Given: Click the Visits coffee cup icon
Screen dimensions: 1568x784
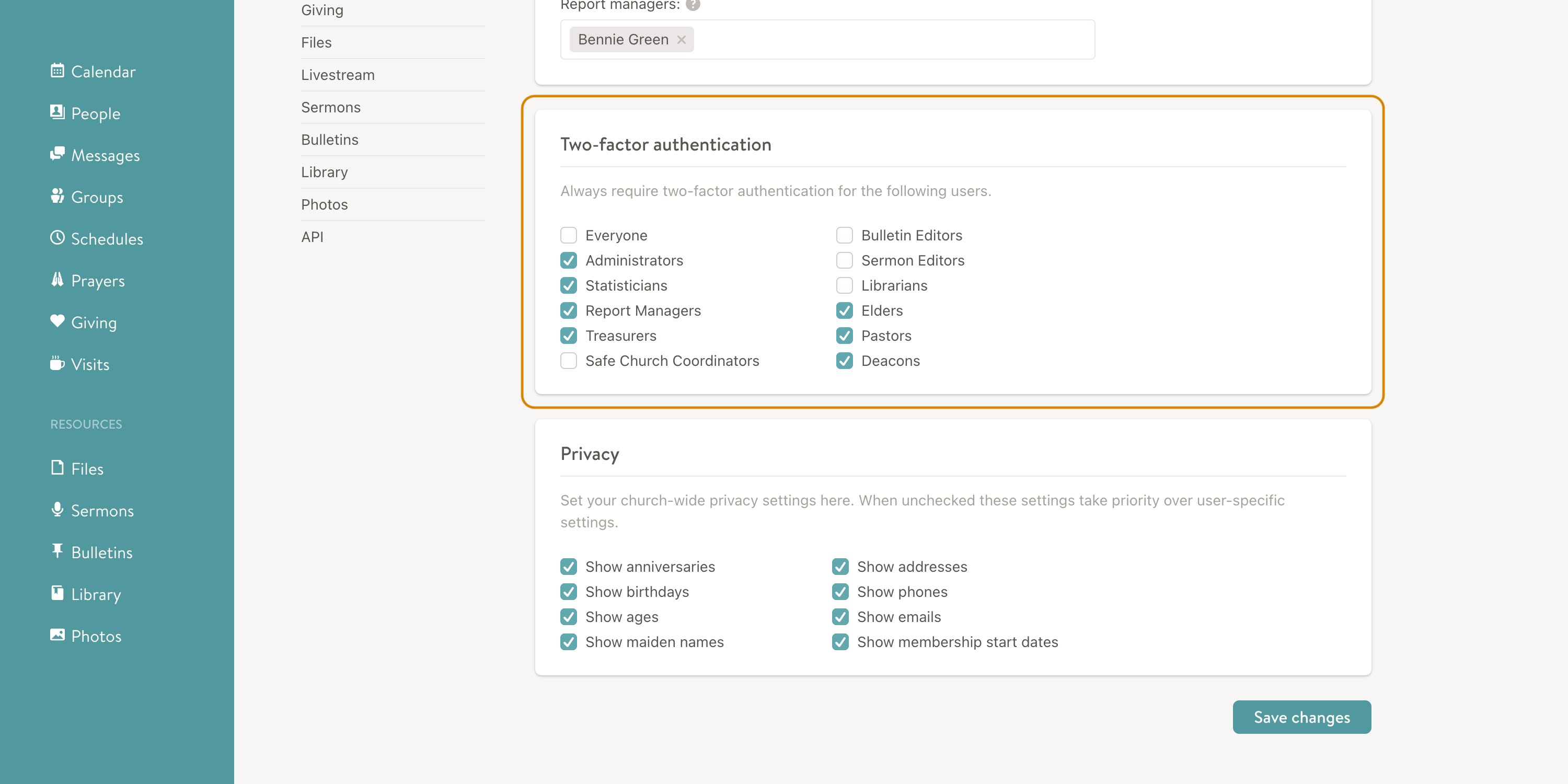Looking at the screenshot, I should click(x=57, y=364).
